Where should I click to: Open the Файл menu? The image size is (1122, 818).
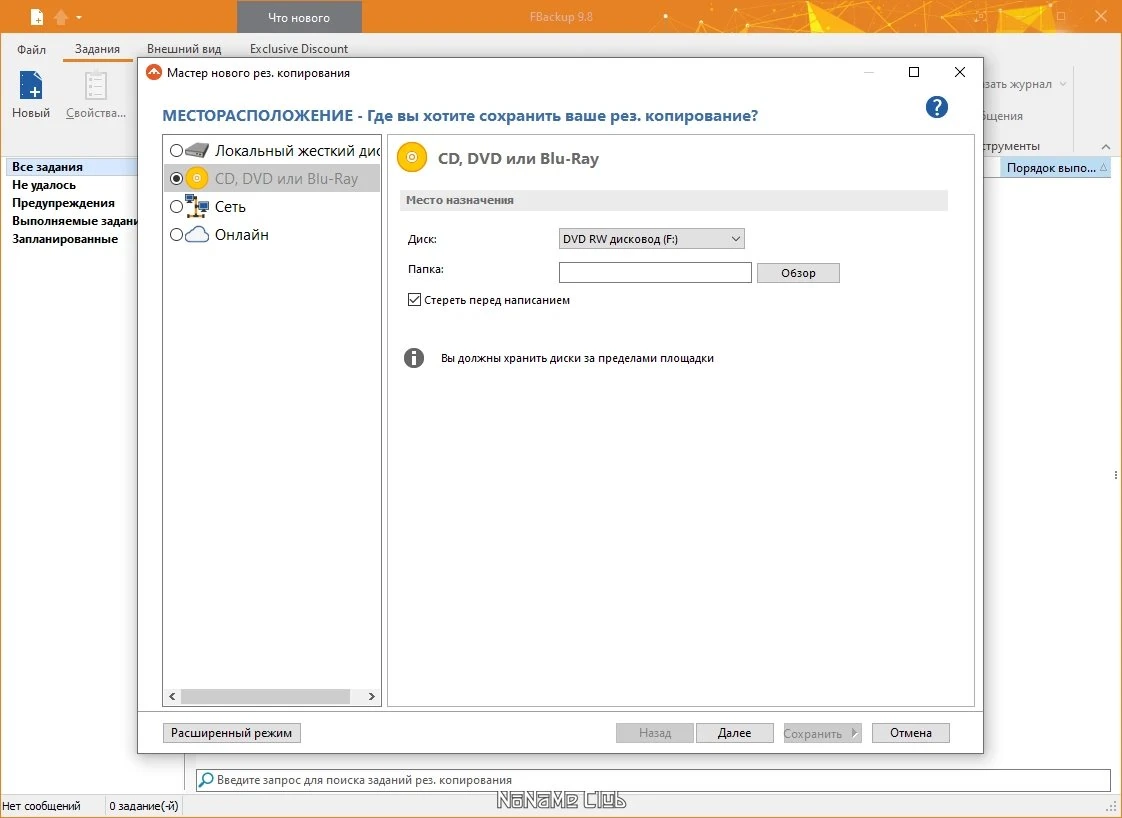(x=31, y=49)
